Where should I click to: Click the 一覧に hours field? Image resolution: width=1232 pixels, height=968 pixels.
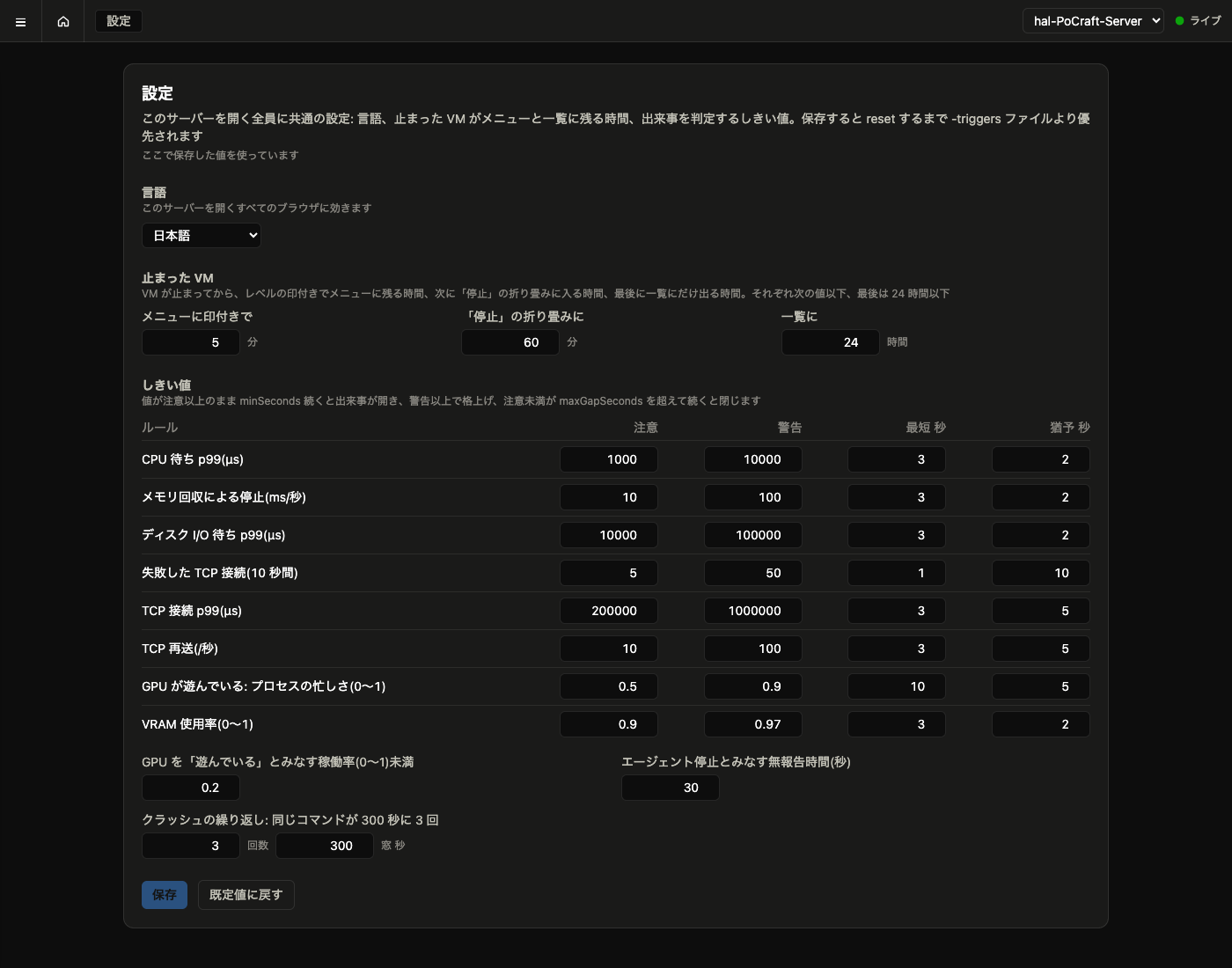[x=831, y=342]
